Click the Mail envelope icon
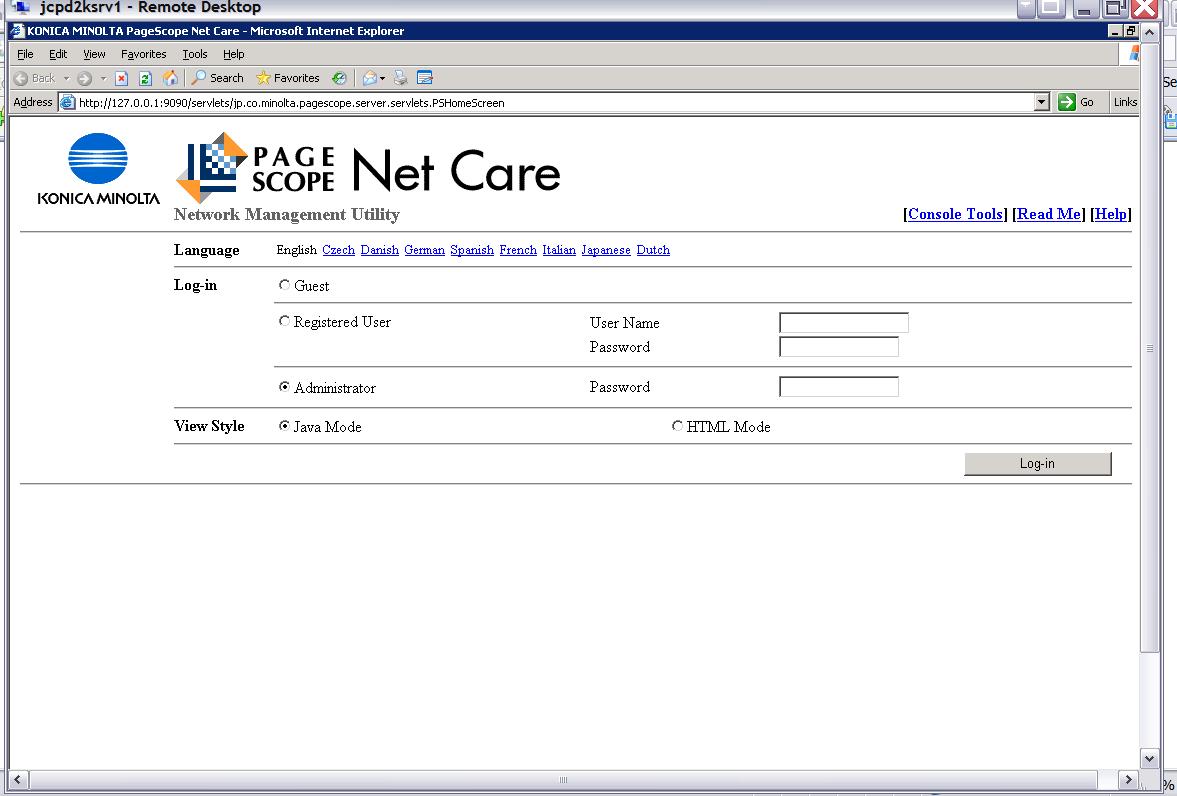Screen dimensions: 1177x796 point(369,78)
